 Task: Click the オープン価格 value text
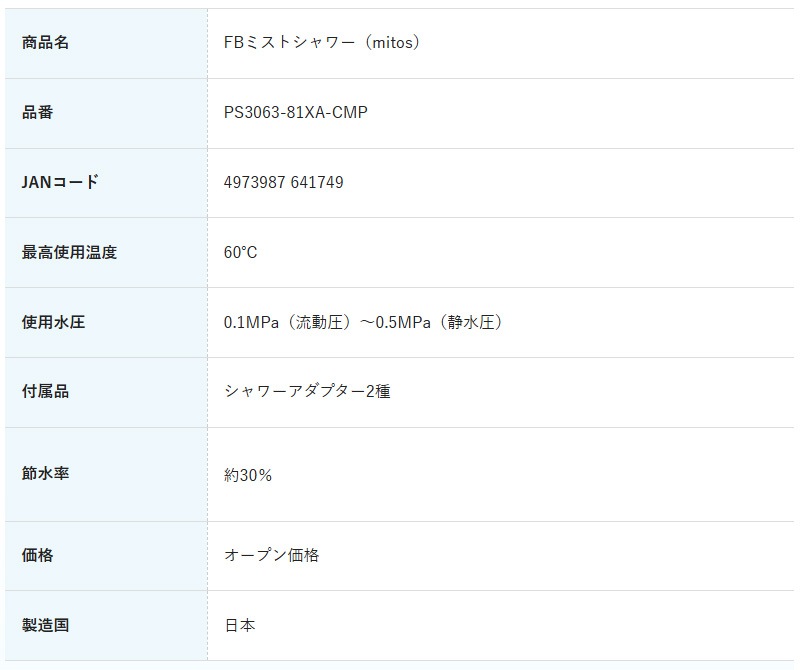(272, 555)
